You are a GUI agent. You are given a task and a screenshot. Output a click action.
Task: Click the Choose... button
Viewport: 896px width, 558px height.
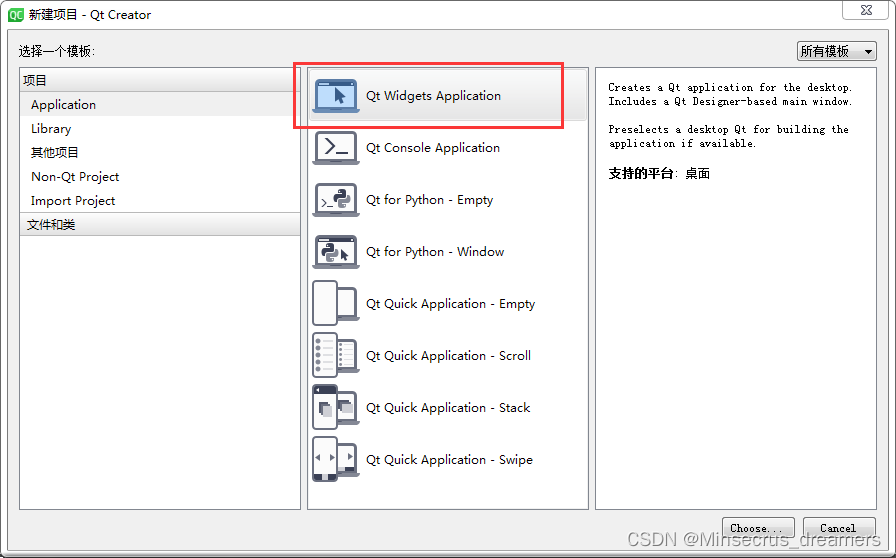click(758, 528)
